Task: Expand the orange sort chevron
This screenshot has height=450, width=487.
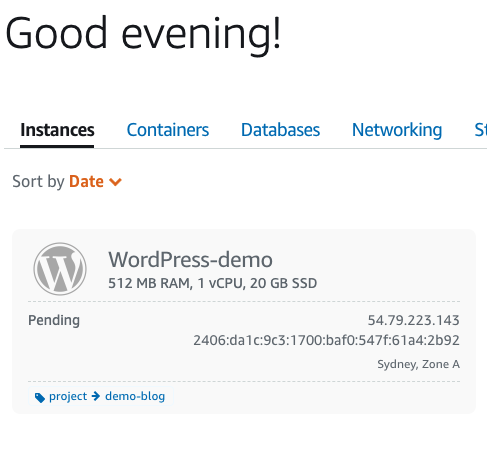Action: [115, 182]
